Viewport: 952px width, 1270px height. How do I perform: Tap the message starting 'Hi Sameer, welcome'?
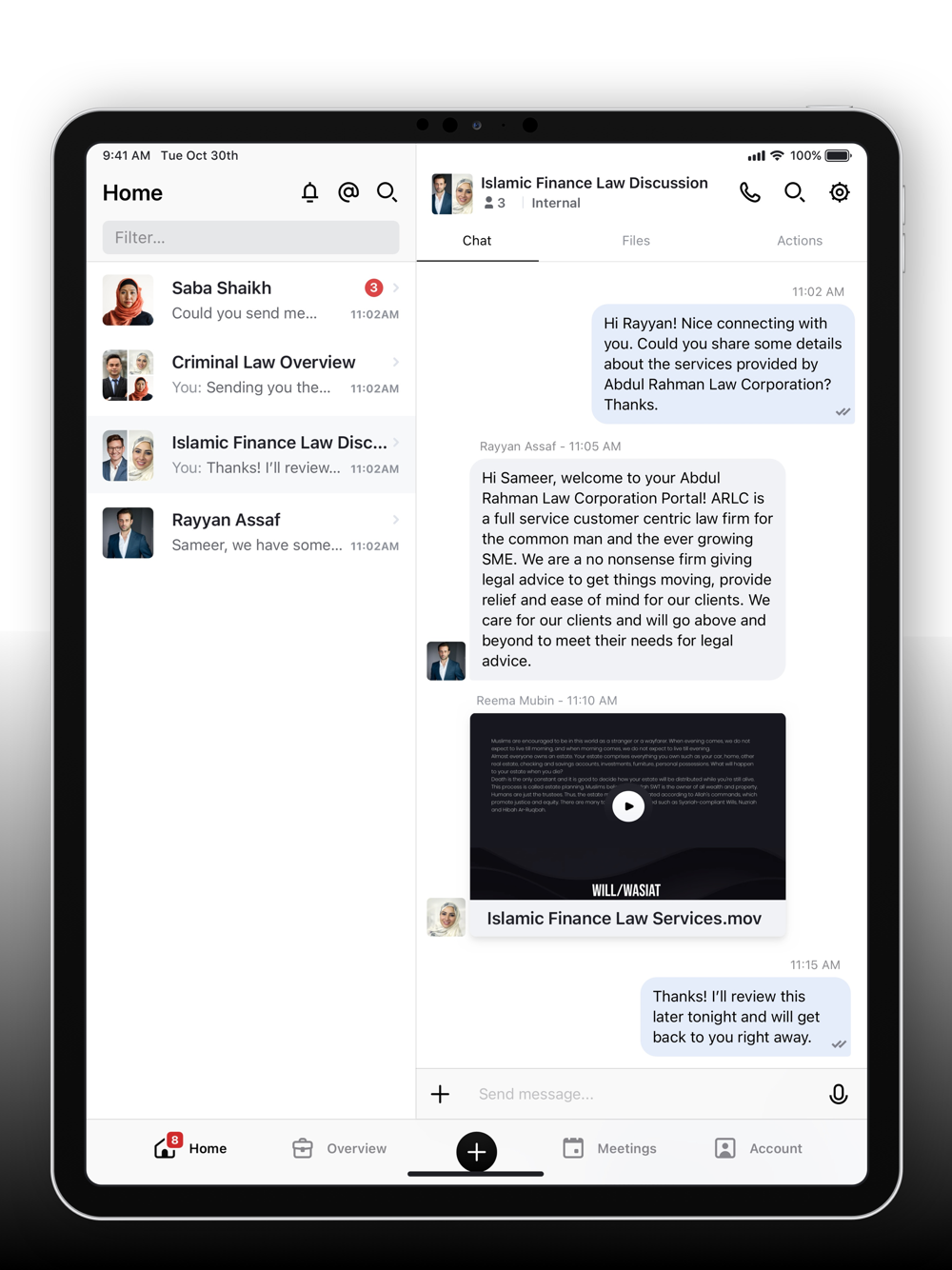pyautogui.click(x=627, y=569)
